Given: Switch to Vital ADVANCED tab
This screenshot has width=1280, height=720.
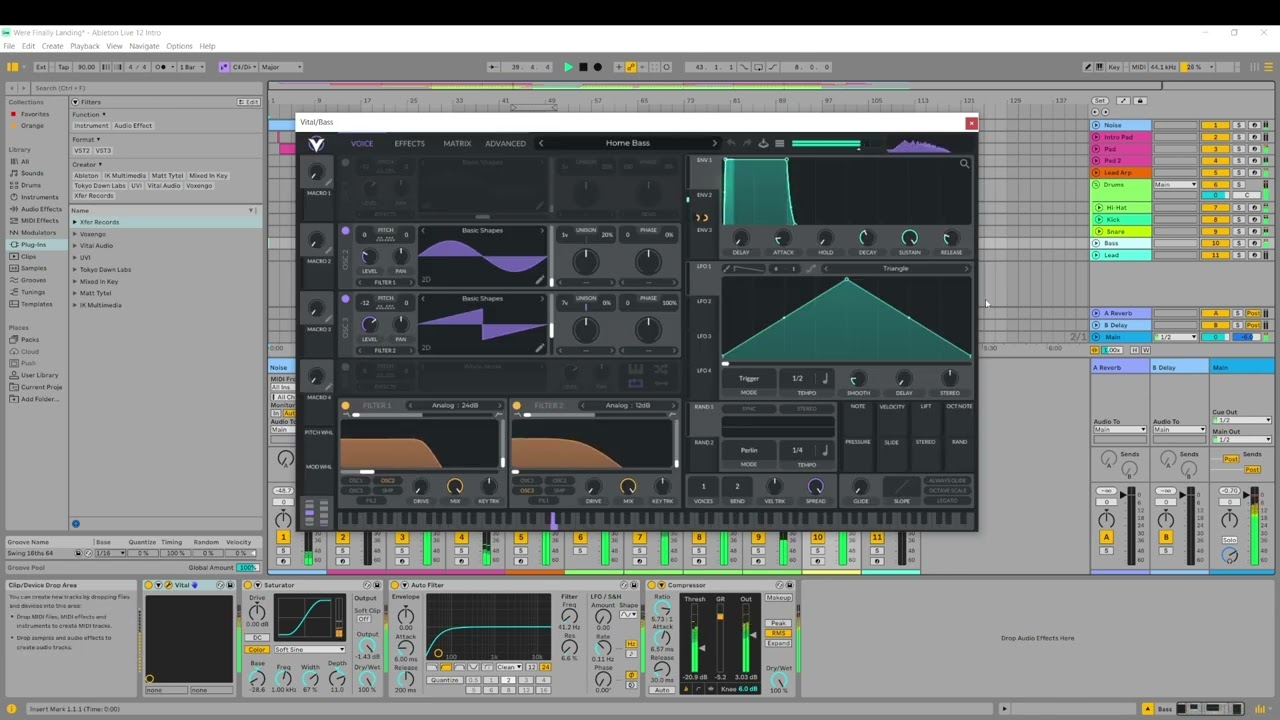Looking at the screenshot, I should (505, 144).
